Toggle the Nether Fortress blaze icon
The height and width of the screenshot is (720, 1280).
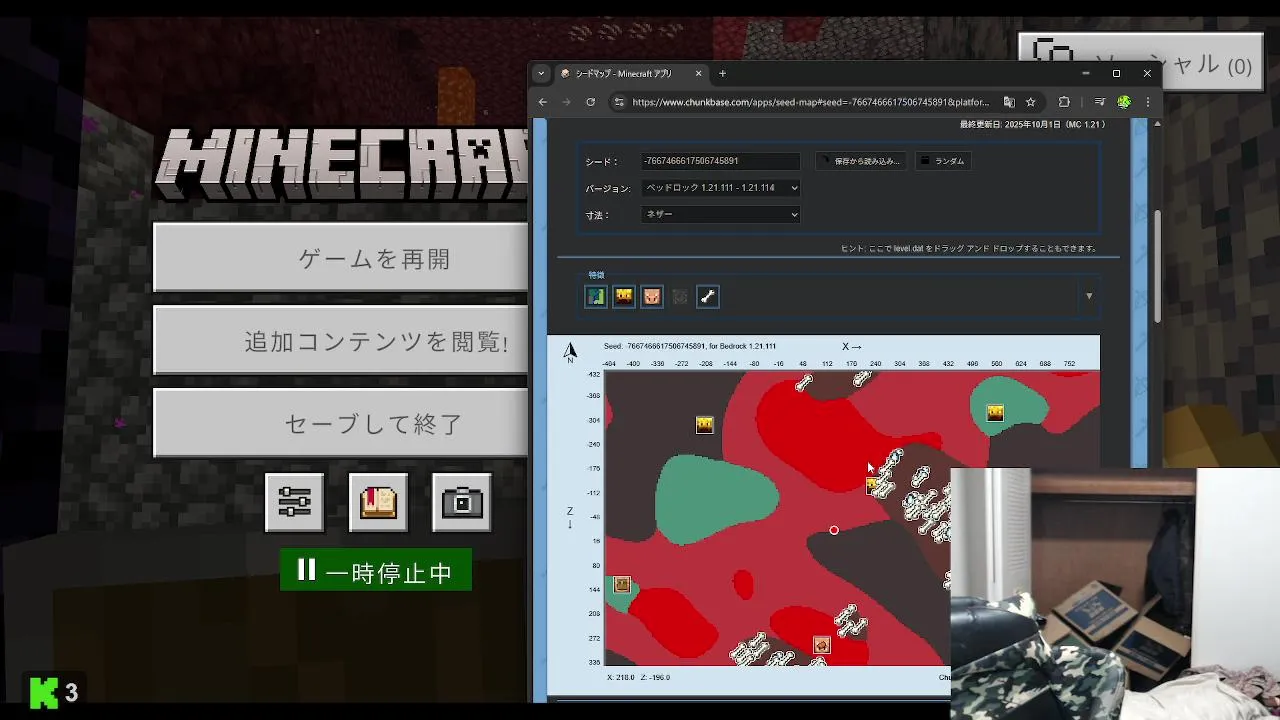point(624,296)
